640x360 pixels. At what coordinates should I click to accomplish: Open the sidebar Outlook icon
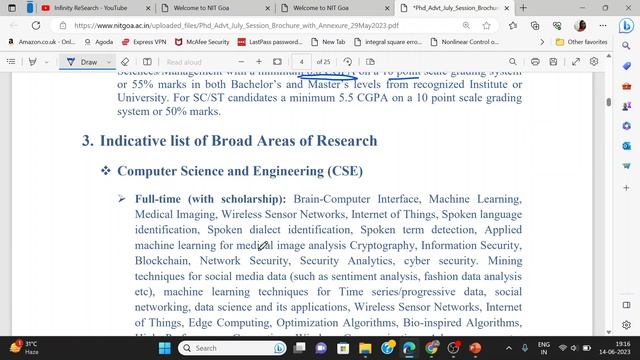tap(626, 146)
